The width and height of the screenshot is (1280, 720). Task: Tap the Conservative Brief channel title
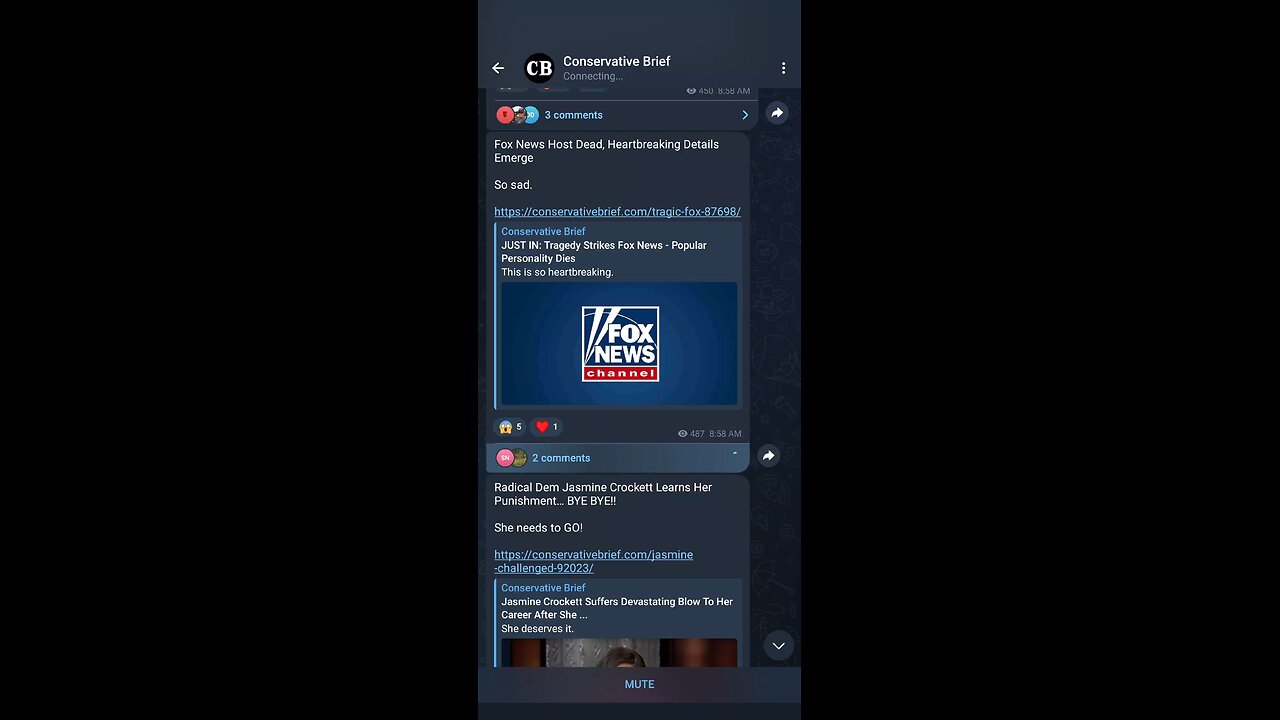tap(616, 61)
